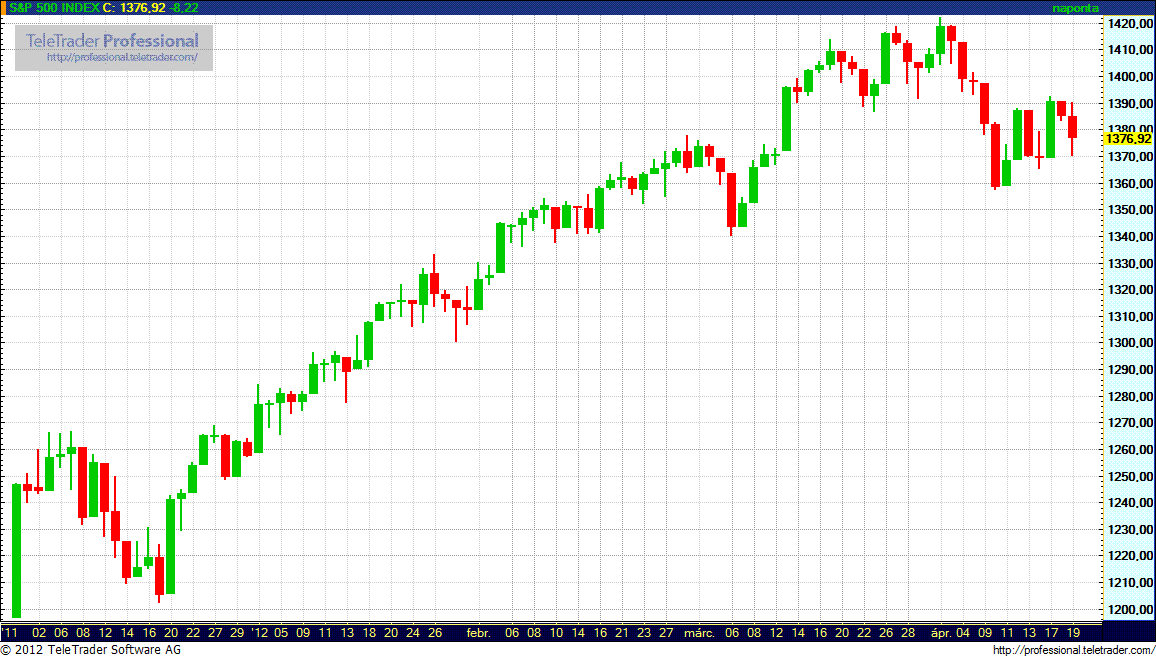Image resolution: width=1156 pixels, height=659 pixels.
Task: Click the 19 date label on time axis
Action: [1073, 632]
